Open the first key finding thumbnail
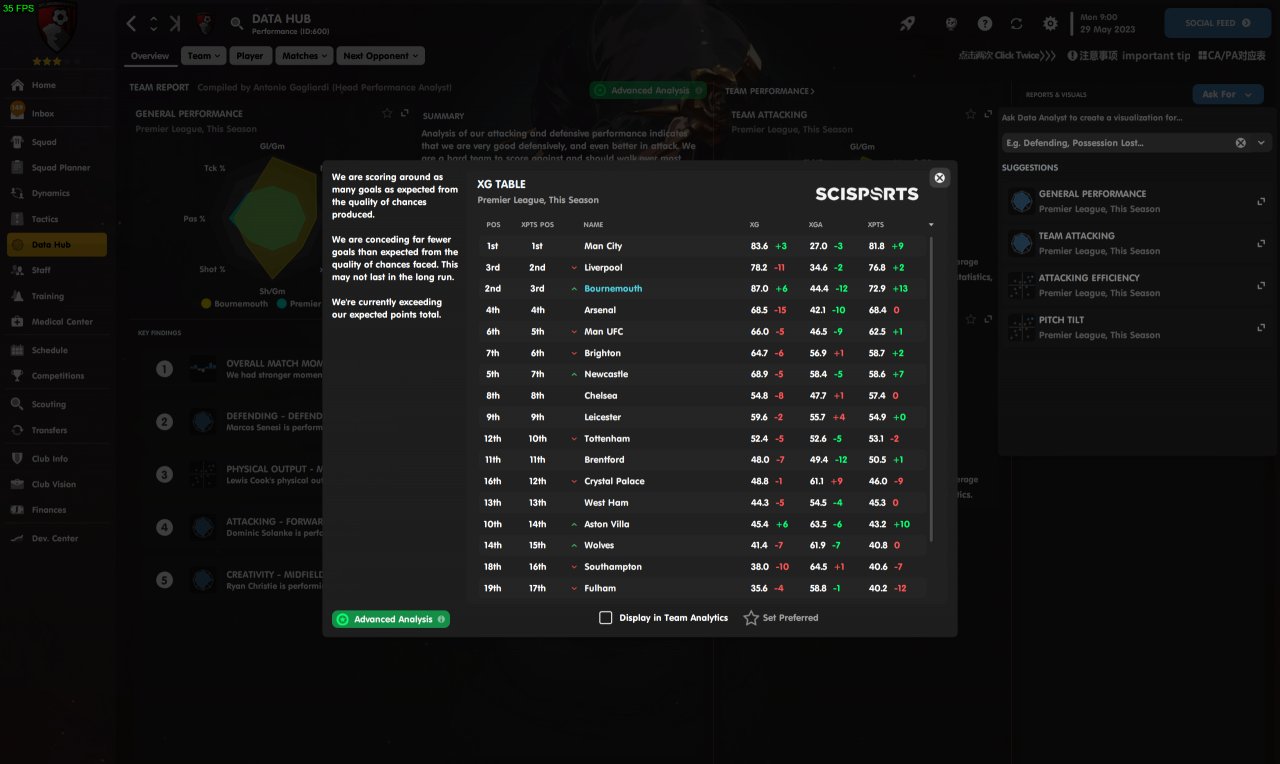 [203, 369]
